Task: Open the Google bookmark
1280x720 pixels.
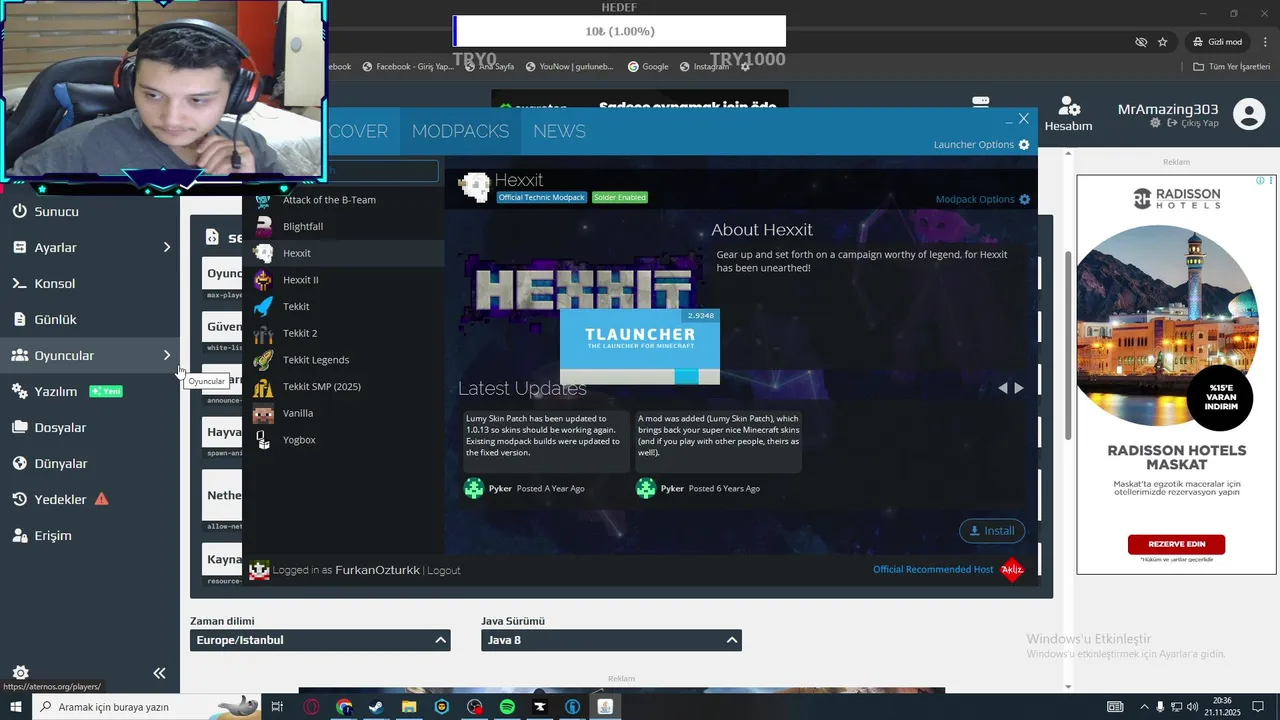Action: click(648, 67)
